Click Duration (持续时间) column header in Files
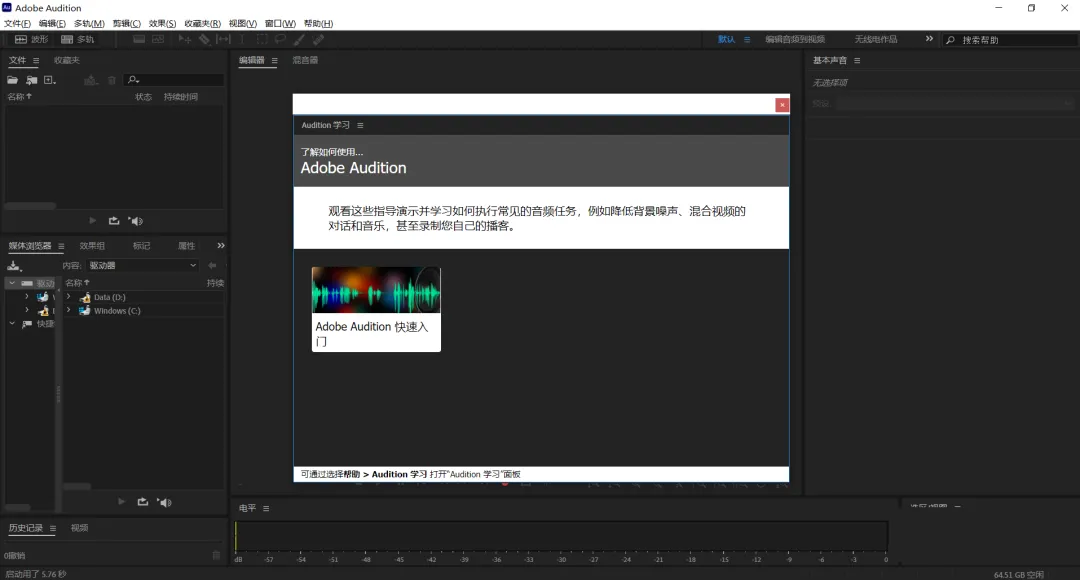This screenshot has height=580, width=1080. pyautogui.click(x=180, y=96)
